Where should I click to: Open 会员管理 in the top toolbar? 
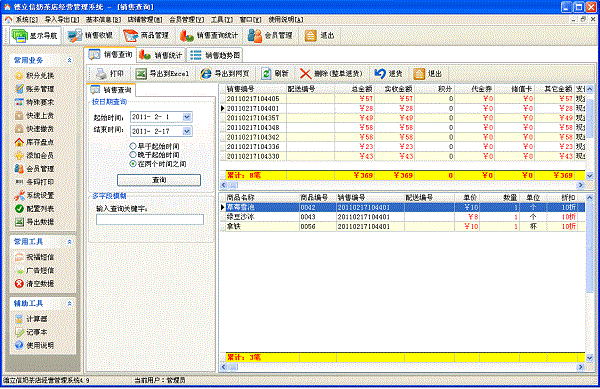[270, 36]
